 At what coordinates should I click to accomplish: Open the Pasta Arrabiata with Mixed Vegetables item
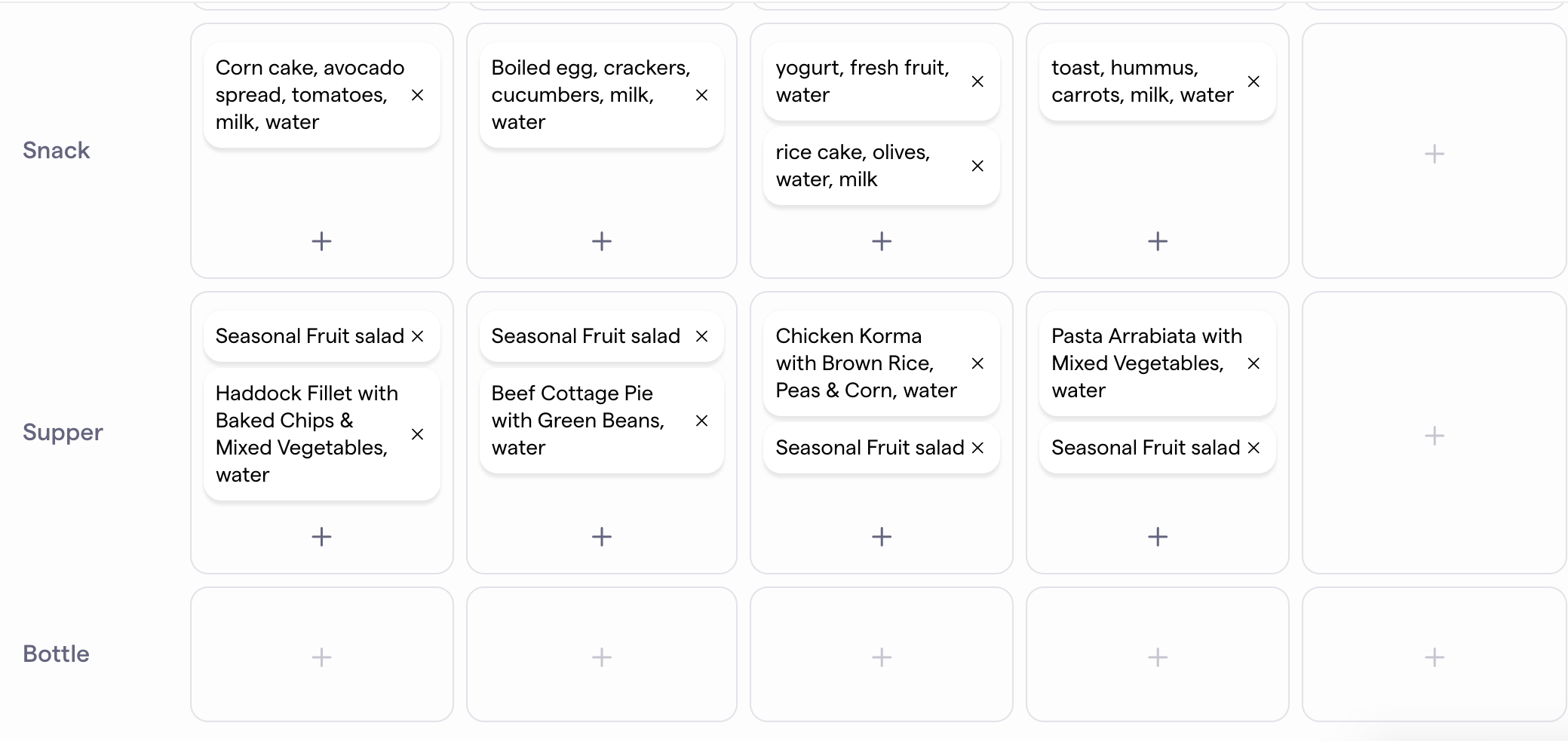click(x=1139, y=363)
